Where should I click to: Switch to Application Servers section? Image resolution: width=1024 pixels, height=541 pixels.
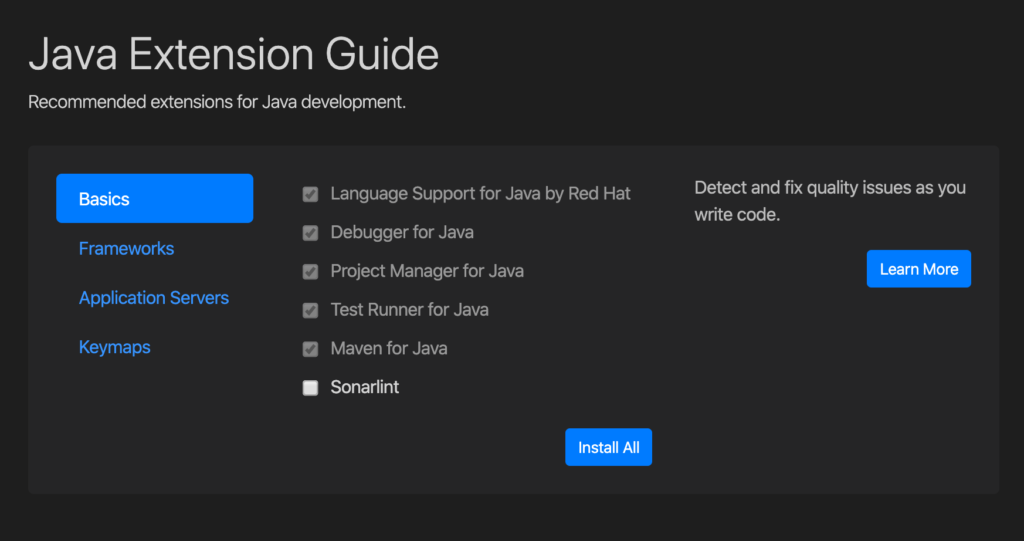point(153,298)
